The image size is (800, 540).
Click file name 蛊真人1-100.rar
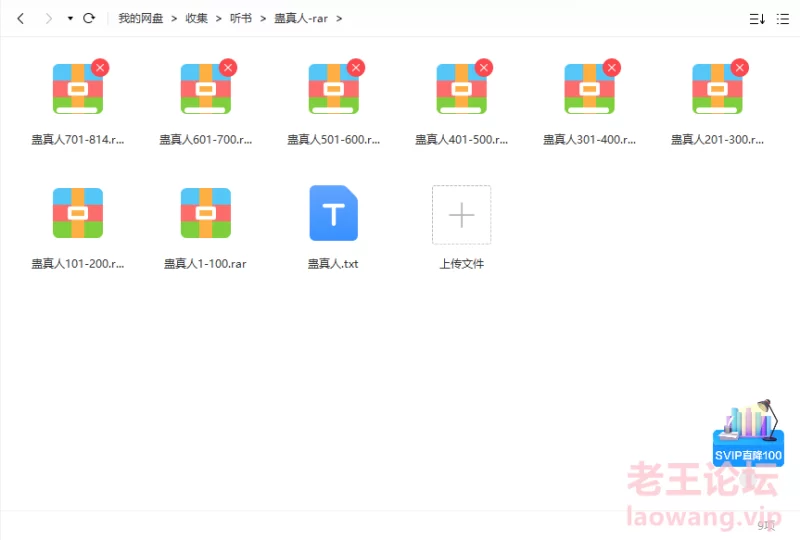pyautogui.click(x=205, y=263)
